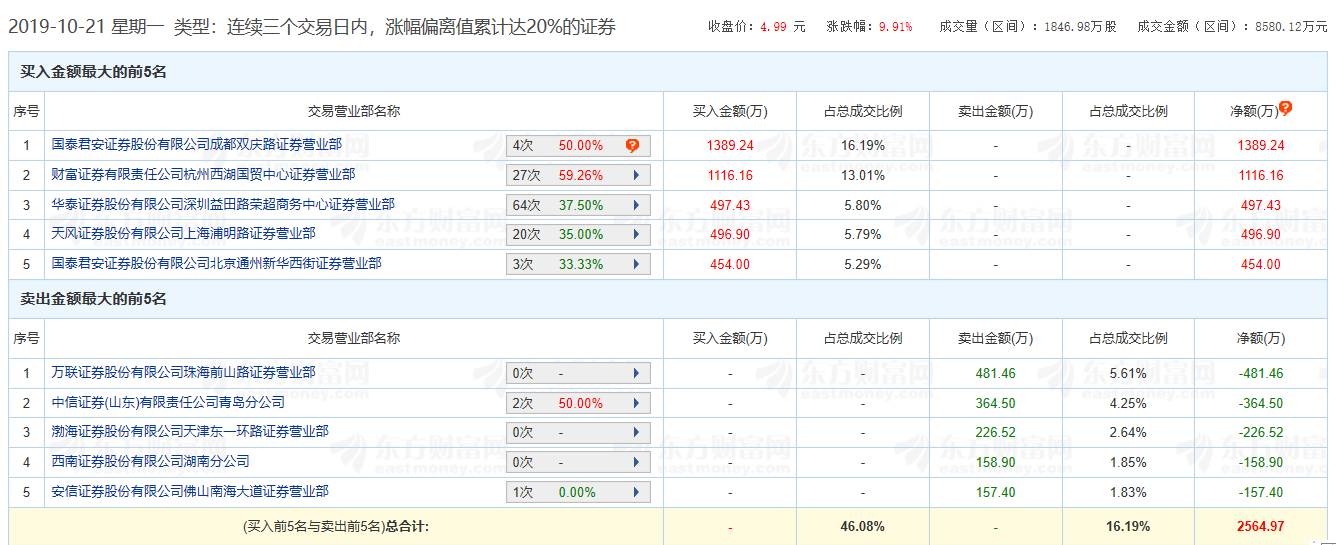The width and height of the screenshot is (1336, 545).
Task: Click the buy amount 1116.16 for 财富证券
Action: pos(730,175)
